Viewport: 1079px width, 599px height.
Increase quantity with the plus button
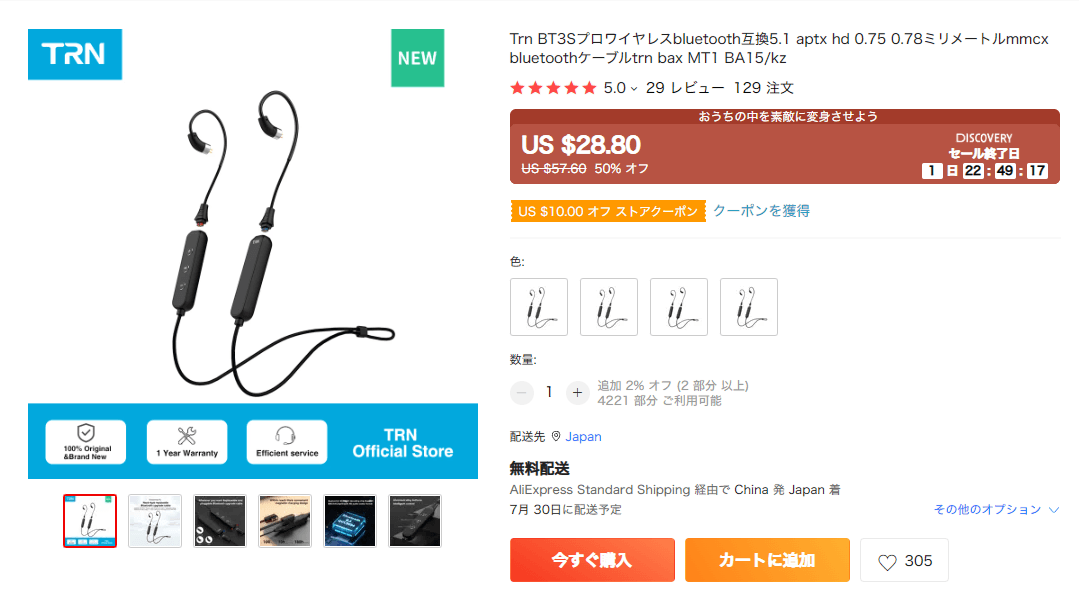click(x=577, y=392)
